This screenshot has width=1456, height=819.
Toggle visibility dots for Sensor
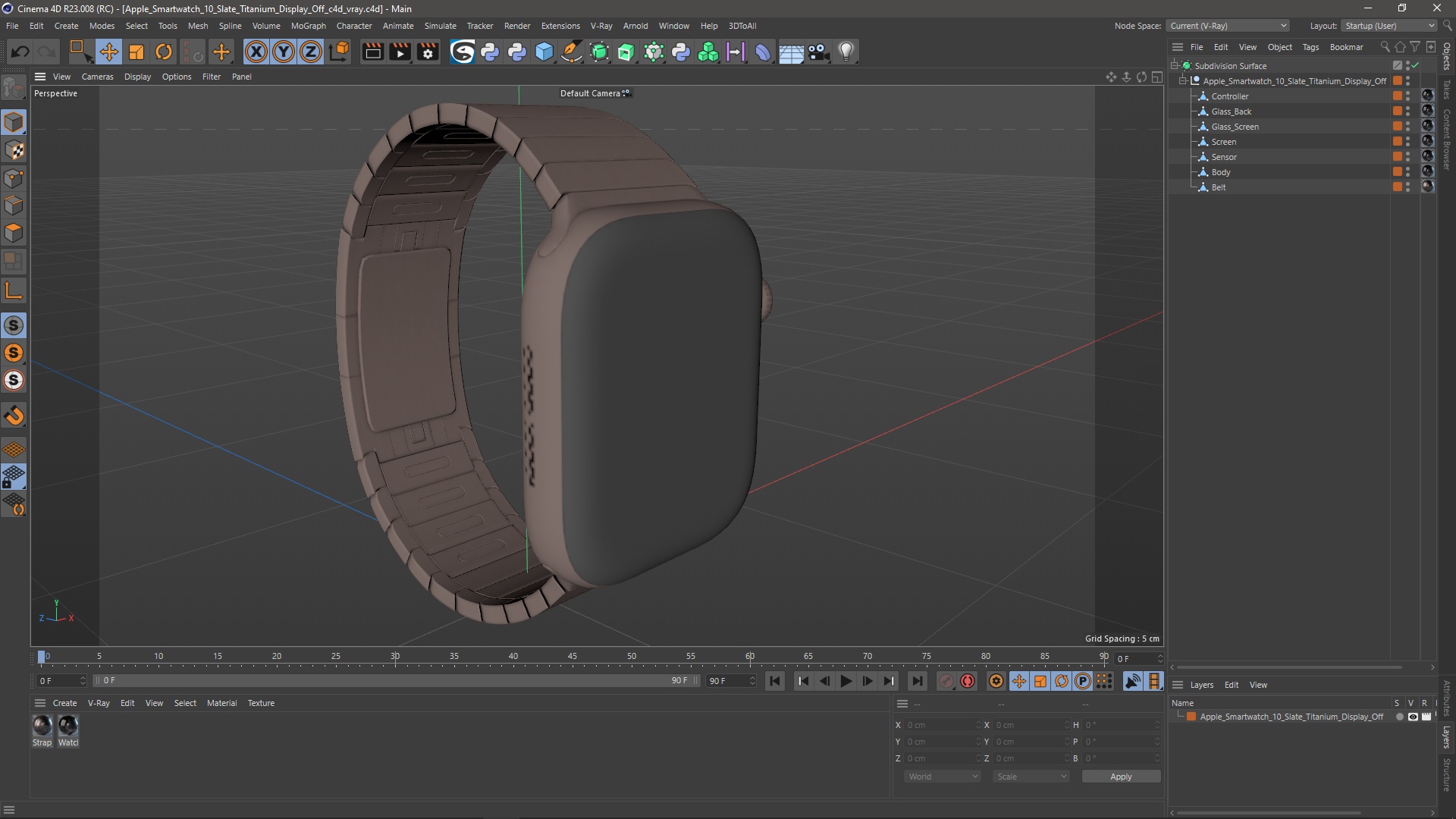pos(1408,157)
